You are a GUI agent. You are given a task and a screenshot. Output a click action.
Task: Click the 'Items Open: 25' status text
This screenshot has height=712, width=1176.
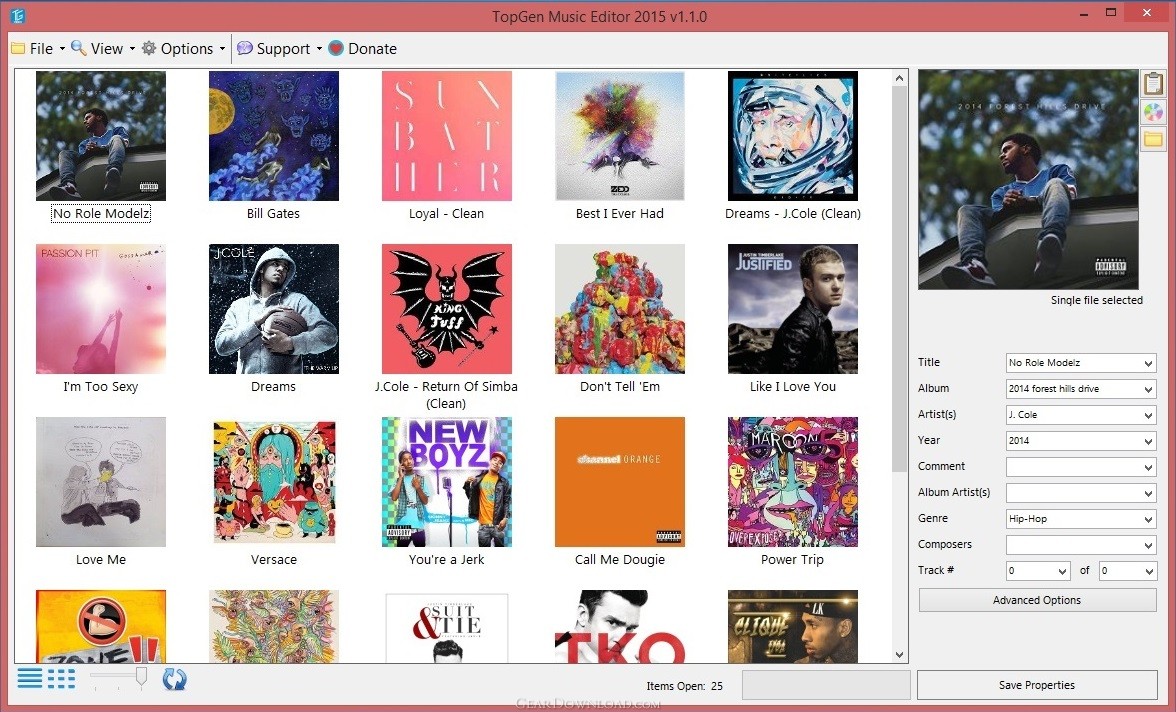[x=684, y=686]
